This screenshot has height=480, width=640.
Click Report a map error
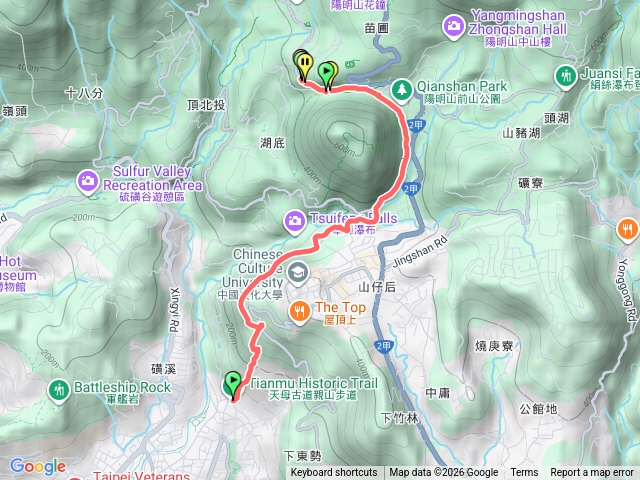591,473
